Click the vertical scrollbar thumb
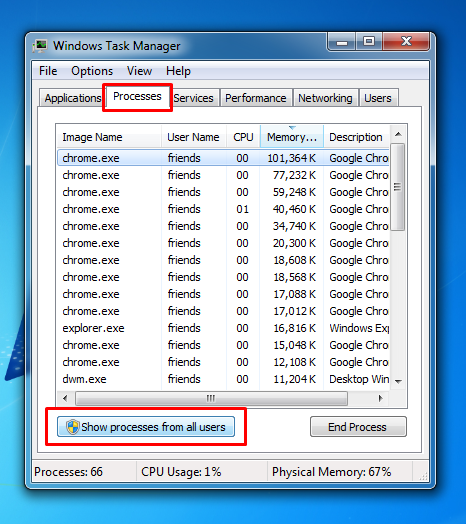The width and height of the screenshot is (466, 524). coord(397,187)
